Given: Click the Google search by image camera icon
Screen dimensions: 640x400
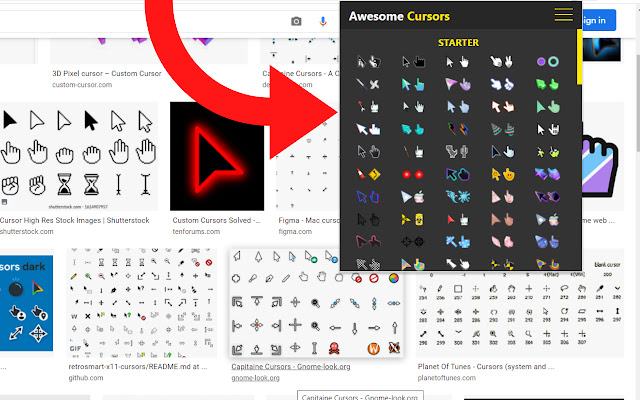Looking at the screenshot, I should 296,21.
